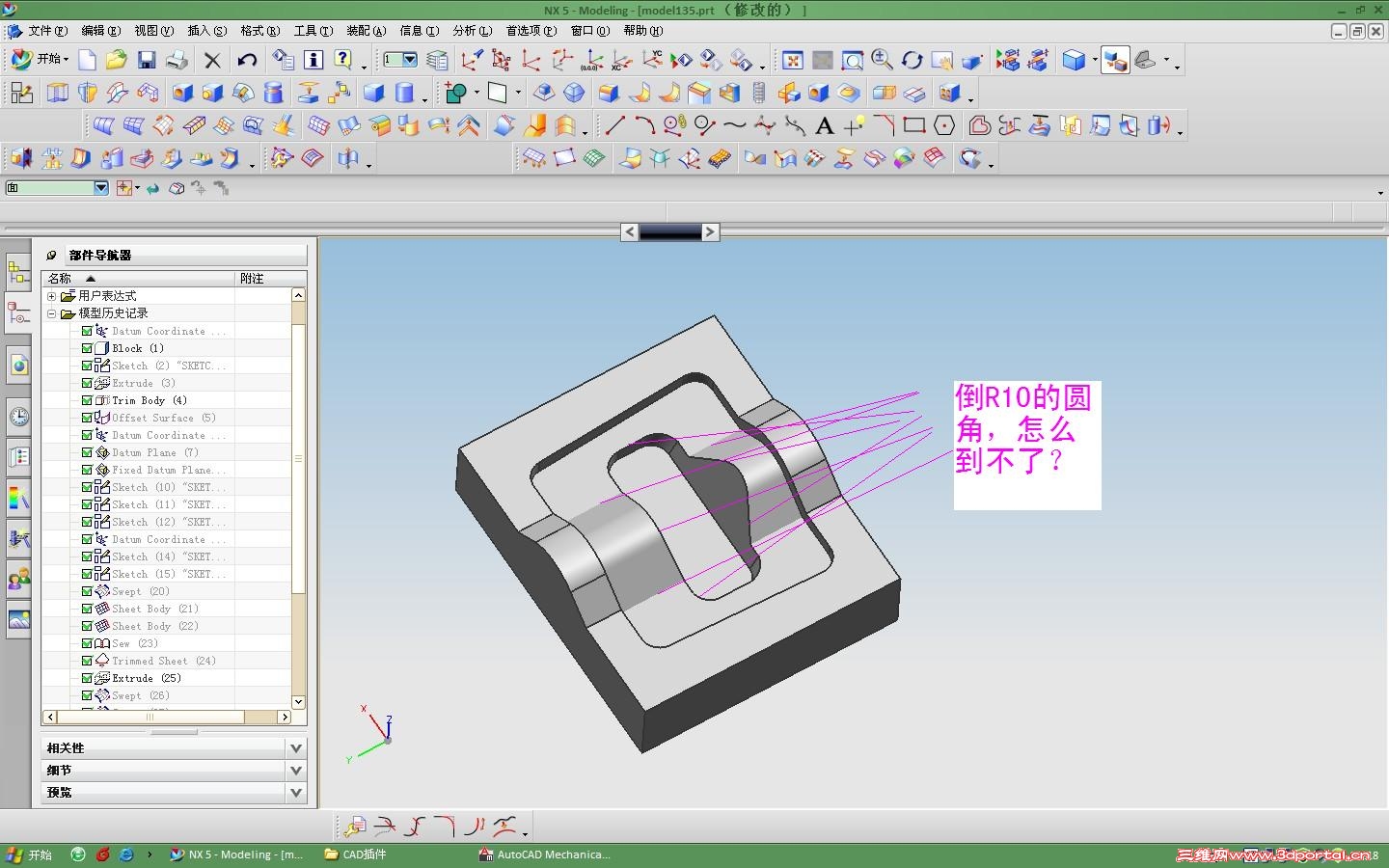Screen dimensions: 1389x868
Task: Expand the 预览 panel
Action: point(296,793)
